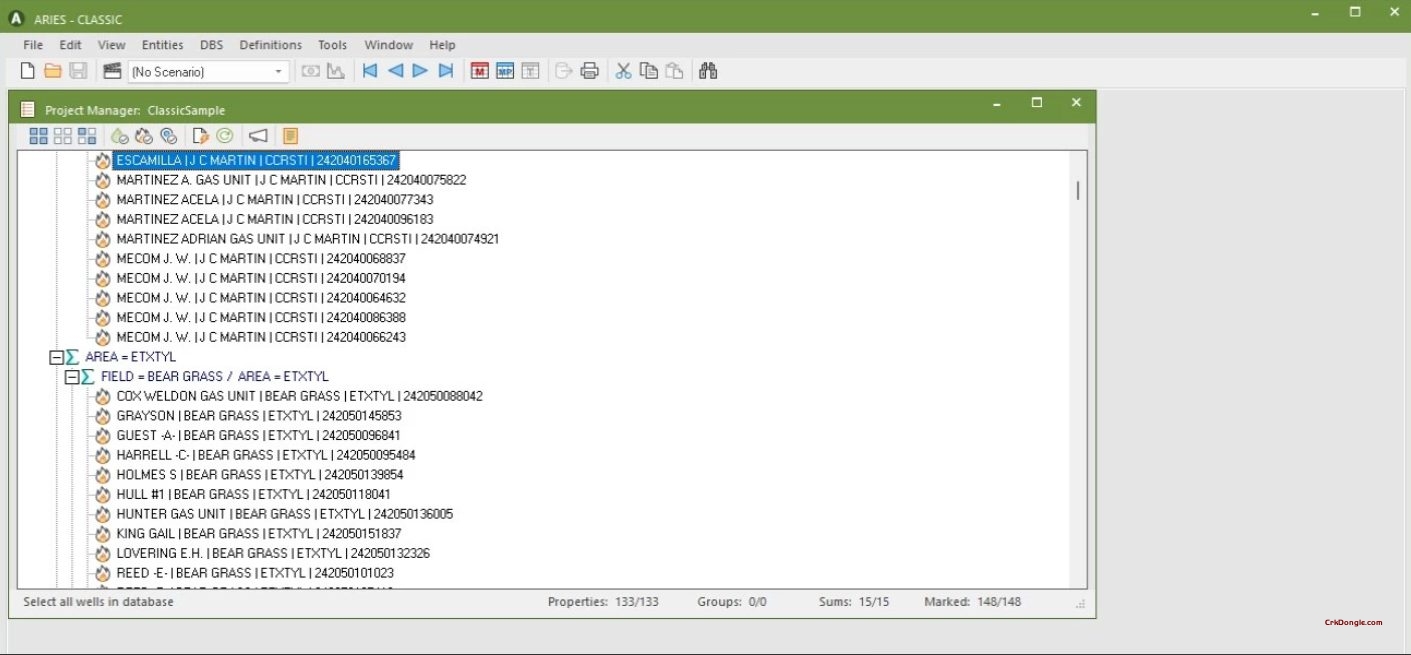
Task: Jump to first record arrow
Action: click(370, 71)
